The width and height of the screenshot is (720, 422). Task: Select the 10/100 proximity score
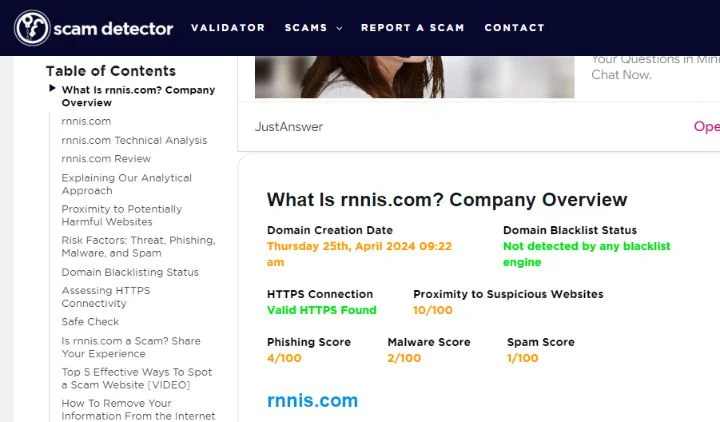433,310
